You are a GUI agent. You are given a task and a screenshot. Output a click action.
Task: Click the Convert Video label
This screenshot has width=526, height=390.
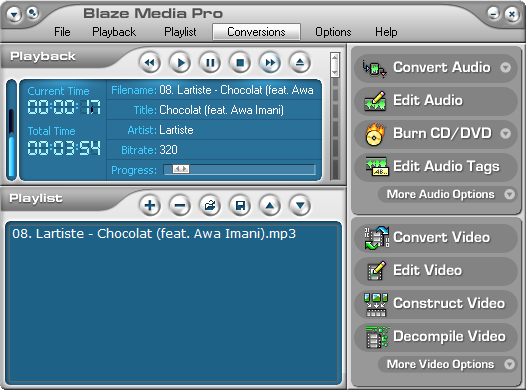(441, 237)
